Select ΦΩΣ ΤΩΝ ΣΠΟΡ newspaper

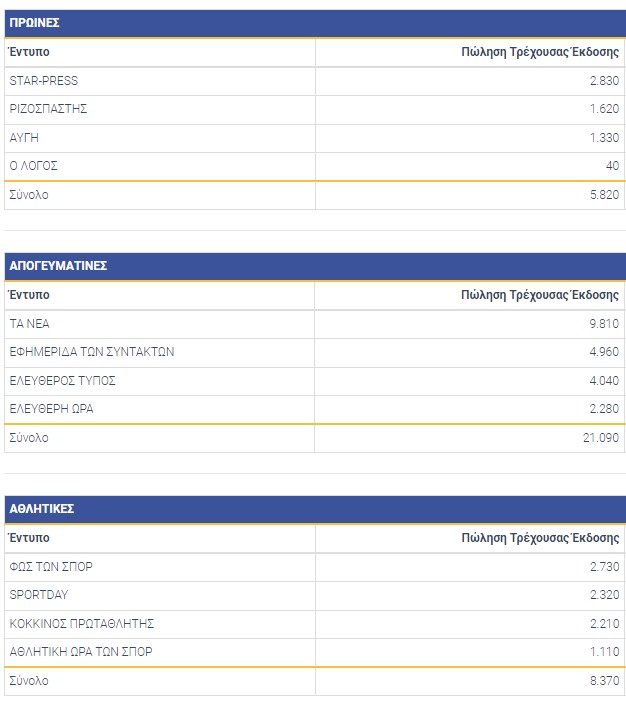tap(50, 567)
